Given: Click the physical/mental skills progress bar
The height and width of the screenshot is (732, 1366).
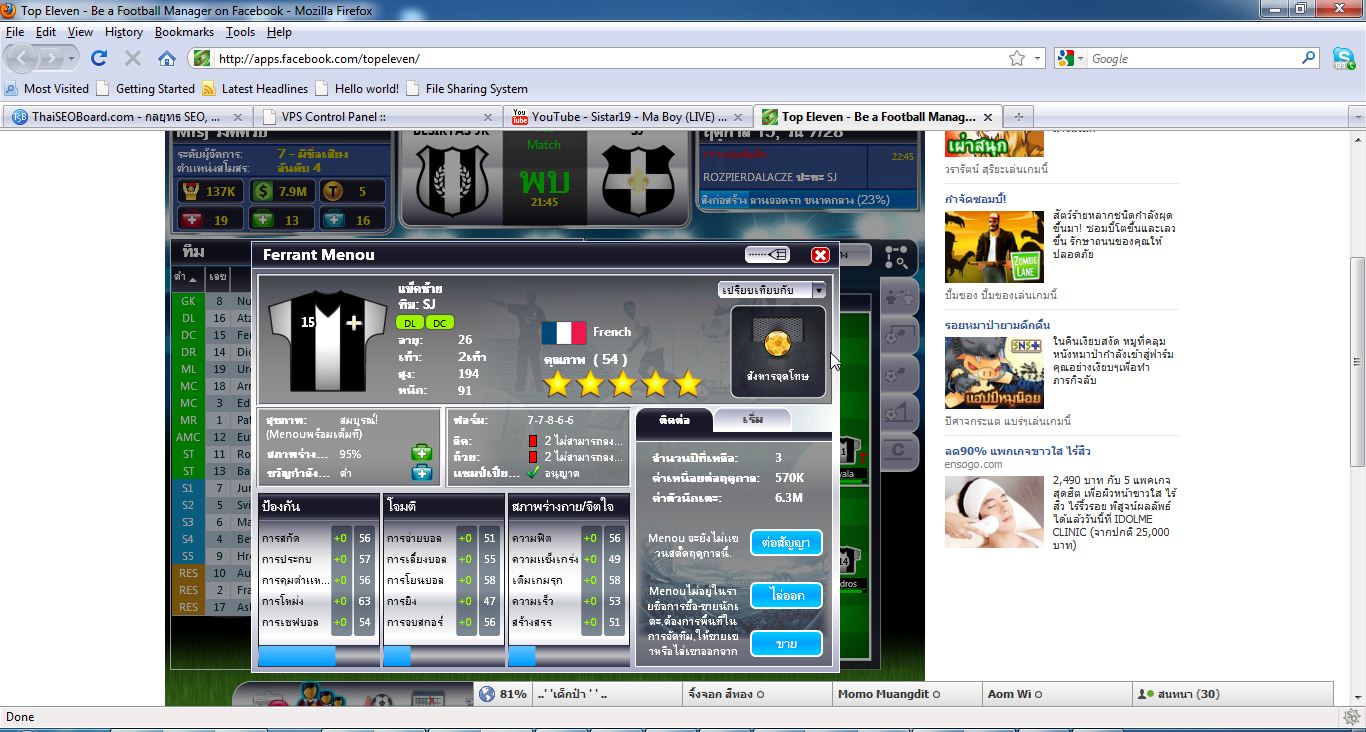Looking at the screenshot, I should pyautogui.click(x=569, y=656).
